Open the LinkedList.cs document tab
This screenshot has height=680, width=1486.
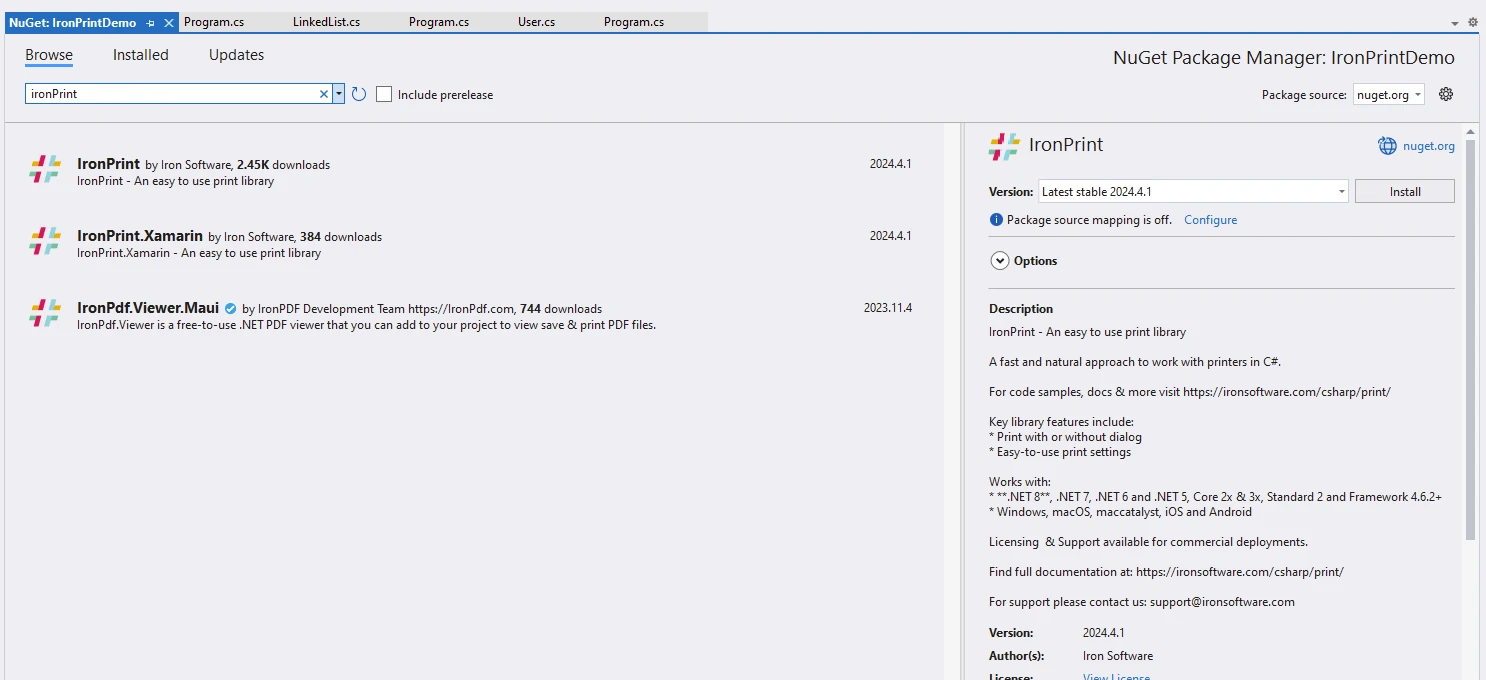click(326, 22)
